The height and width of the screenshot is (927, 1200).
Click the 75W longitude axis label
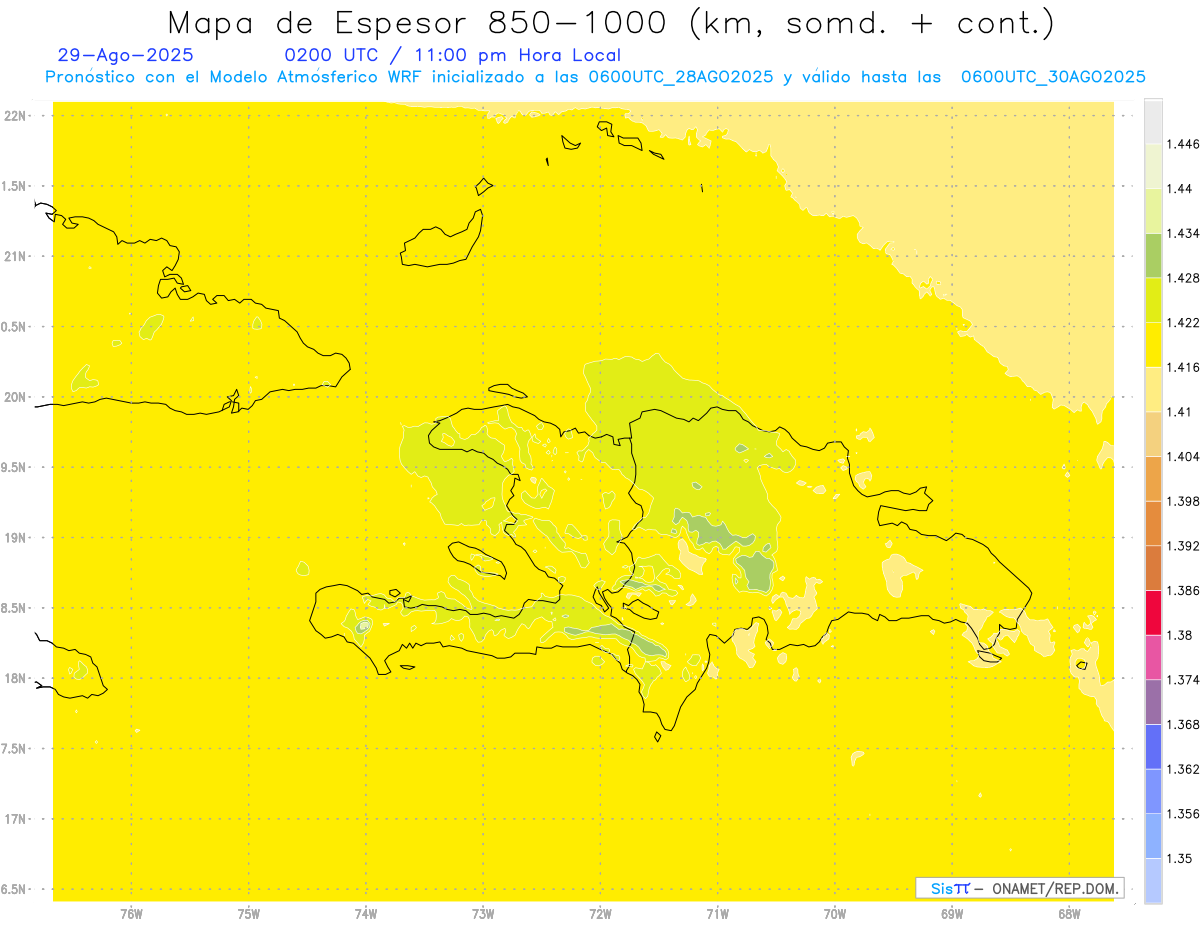pos(249,913)
